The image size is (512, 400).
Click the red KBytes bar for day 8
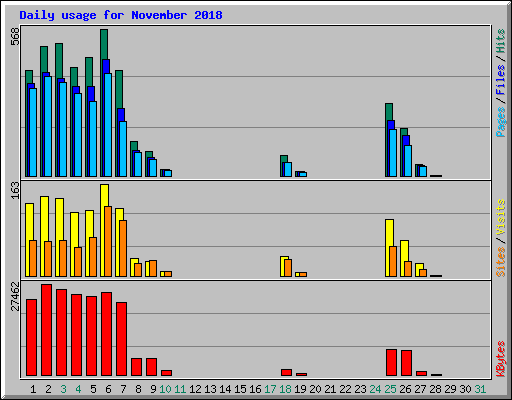click(136, 367)
